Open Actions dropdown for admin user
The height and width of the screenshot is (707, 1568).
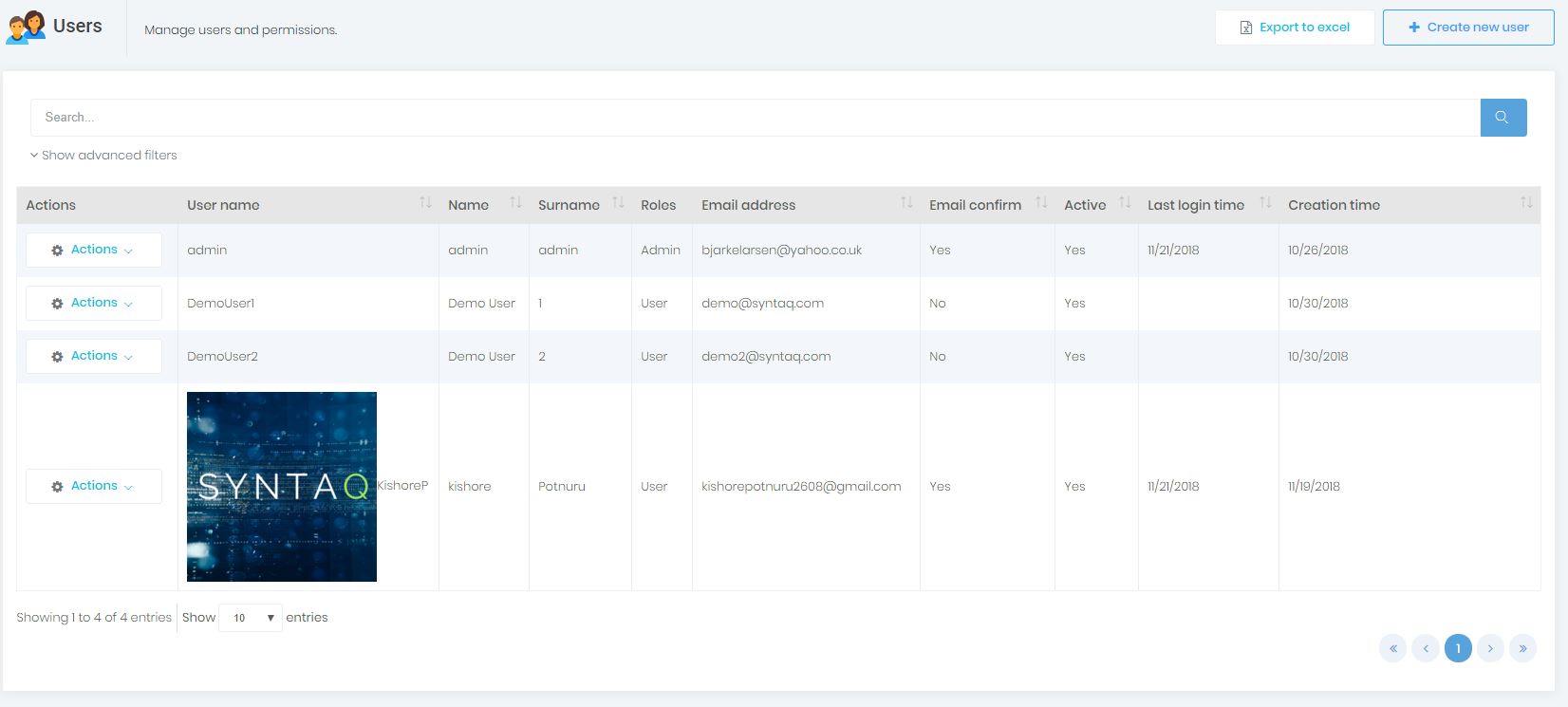point(93,250)
